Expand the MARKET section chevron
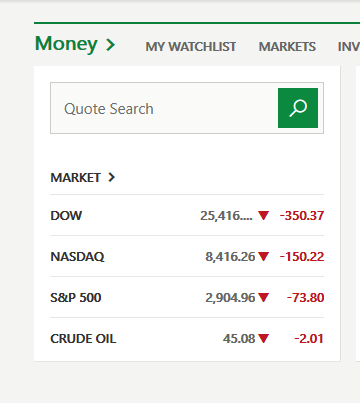The height and width of the screenshot is (403, 360). [x=111, y=177]
